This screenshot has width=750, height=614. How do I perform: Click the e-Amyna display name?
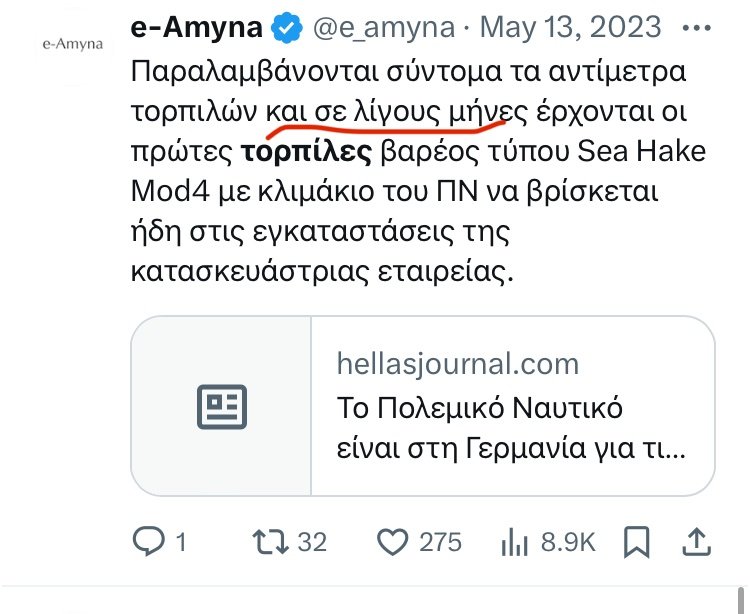[x=198, y=29]
